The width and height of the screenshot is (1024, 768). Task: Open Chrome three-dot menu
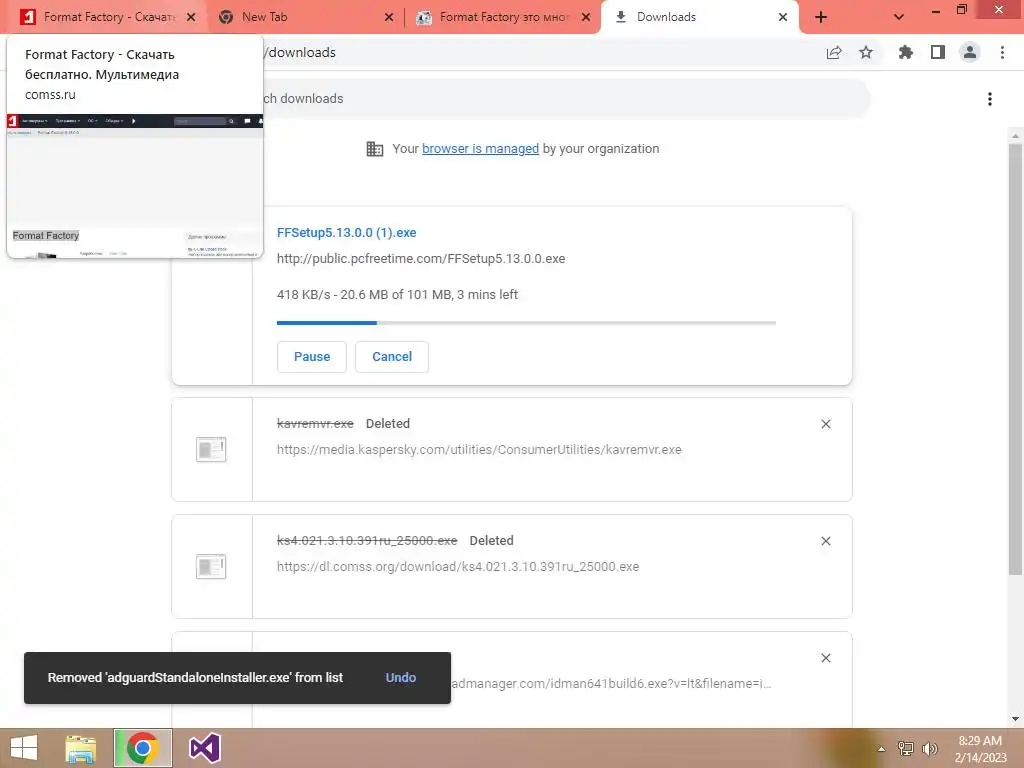tap(1002, 53)
